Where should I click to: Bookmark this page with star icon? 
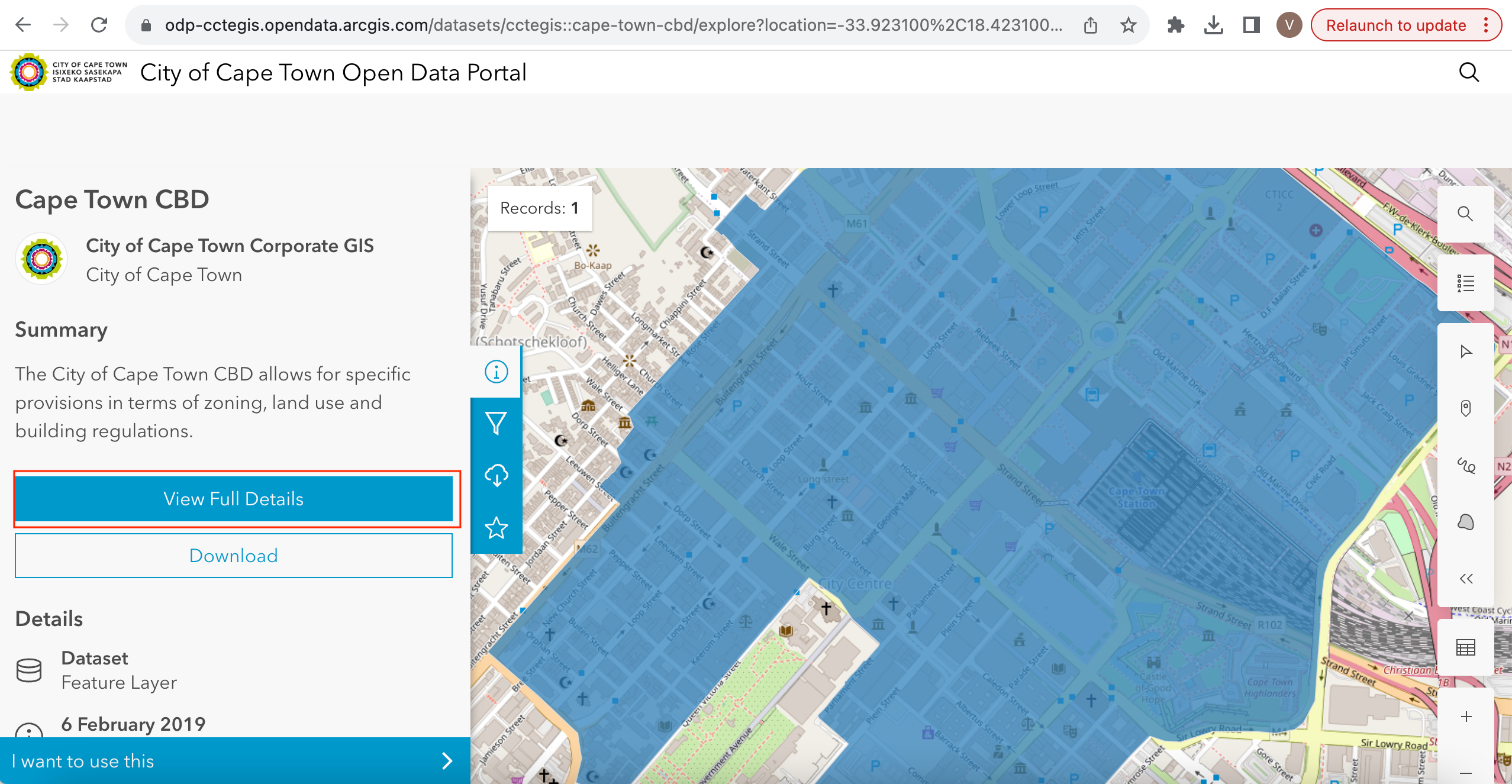(1128, 25)
